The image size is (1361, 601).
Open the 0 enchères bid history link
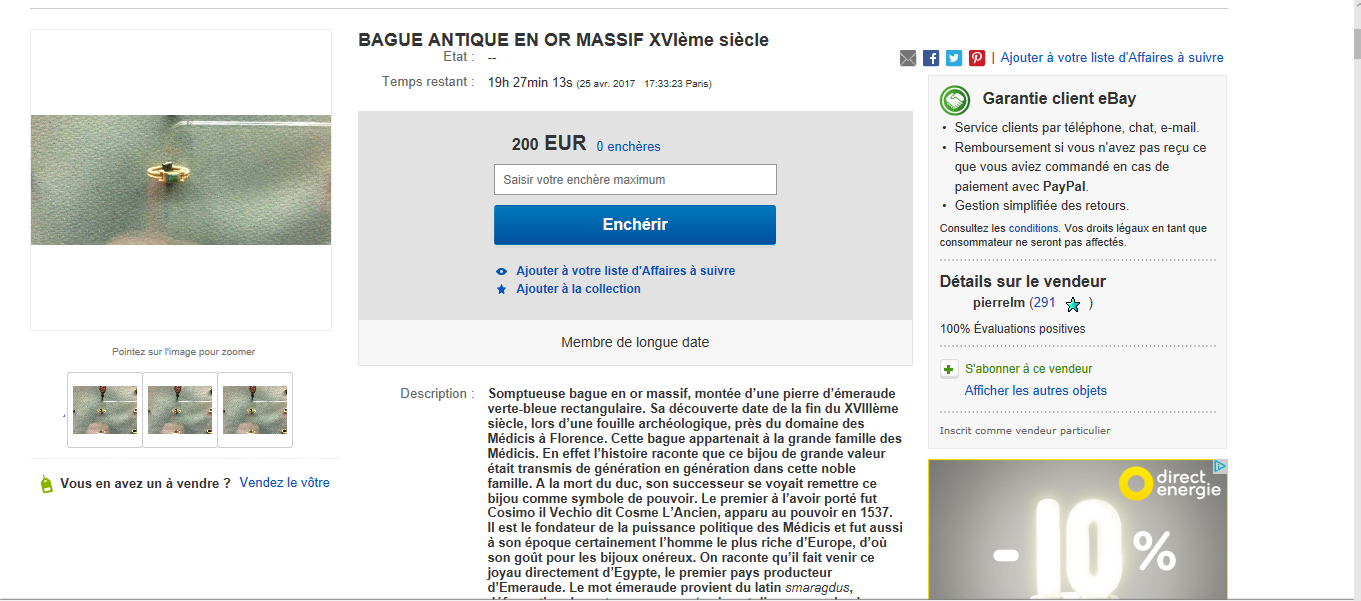pyautogui.click(x=629, y=146)
